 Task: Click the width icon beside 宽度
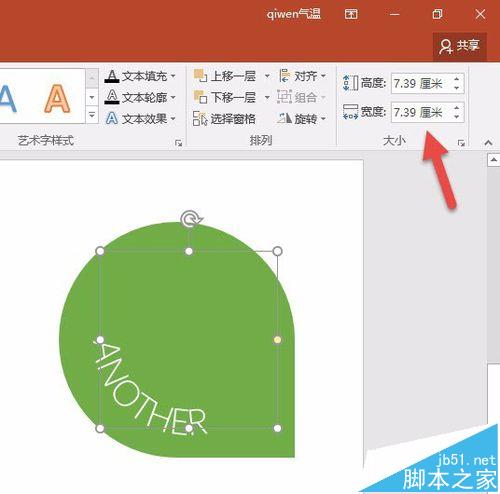coord(350,112)
